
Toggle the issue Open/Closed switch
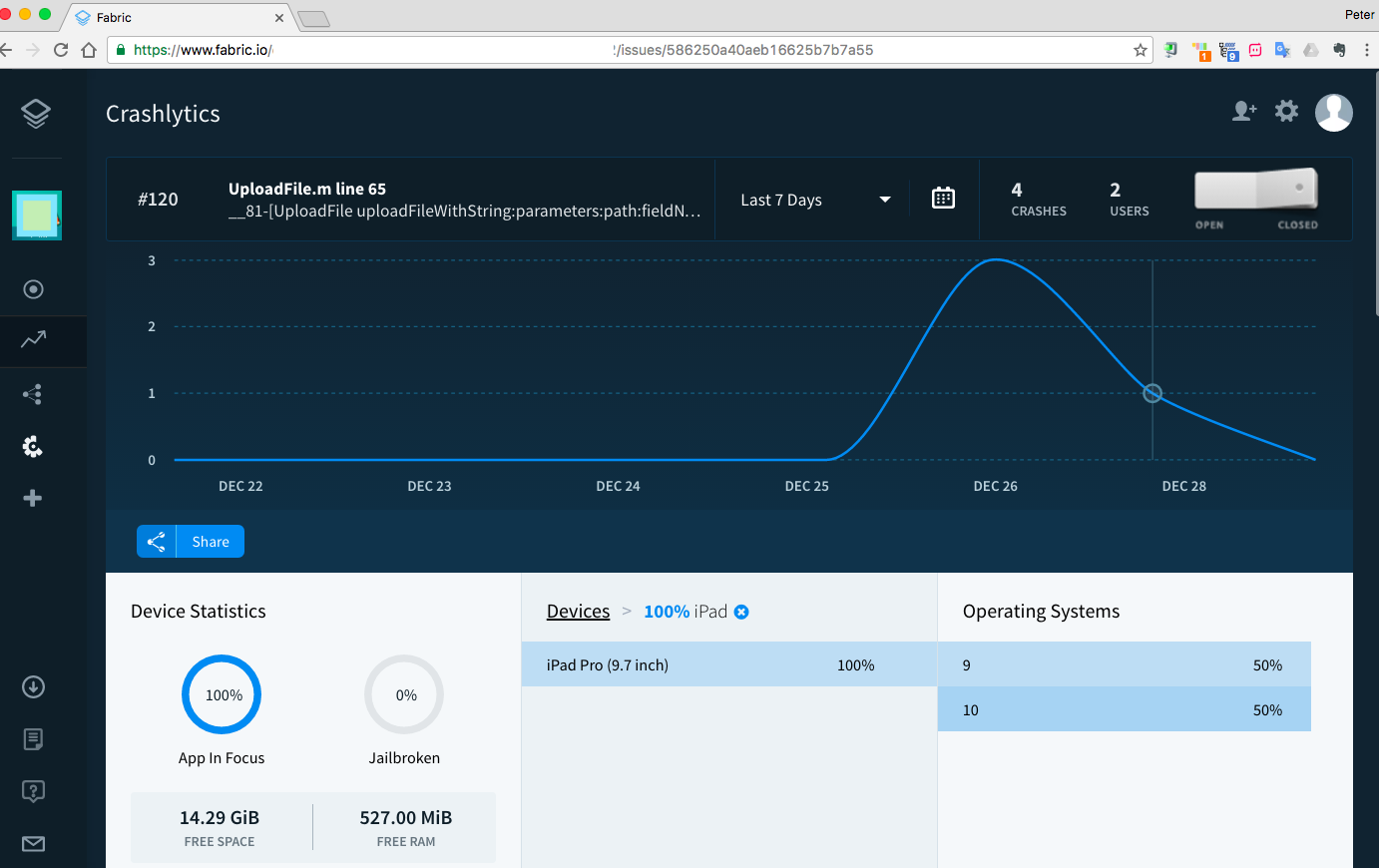[1256, 191]
